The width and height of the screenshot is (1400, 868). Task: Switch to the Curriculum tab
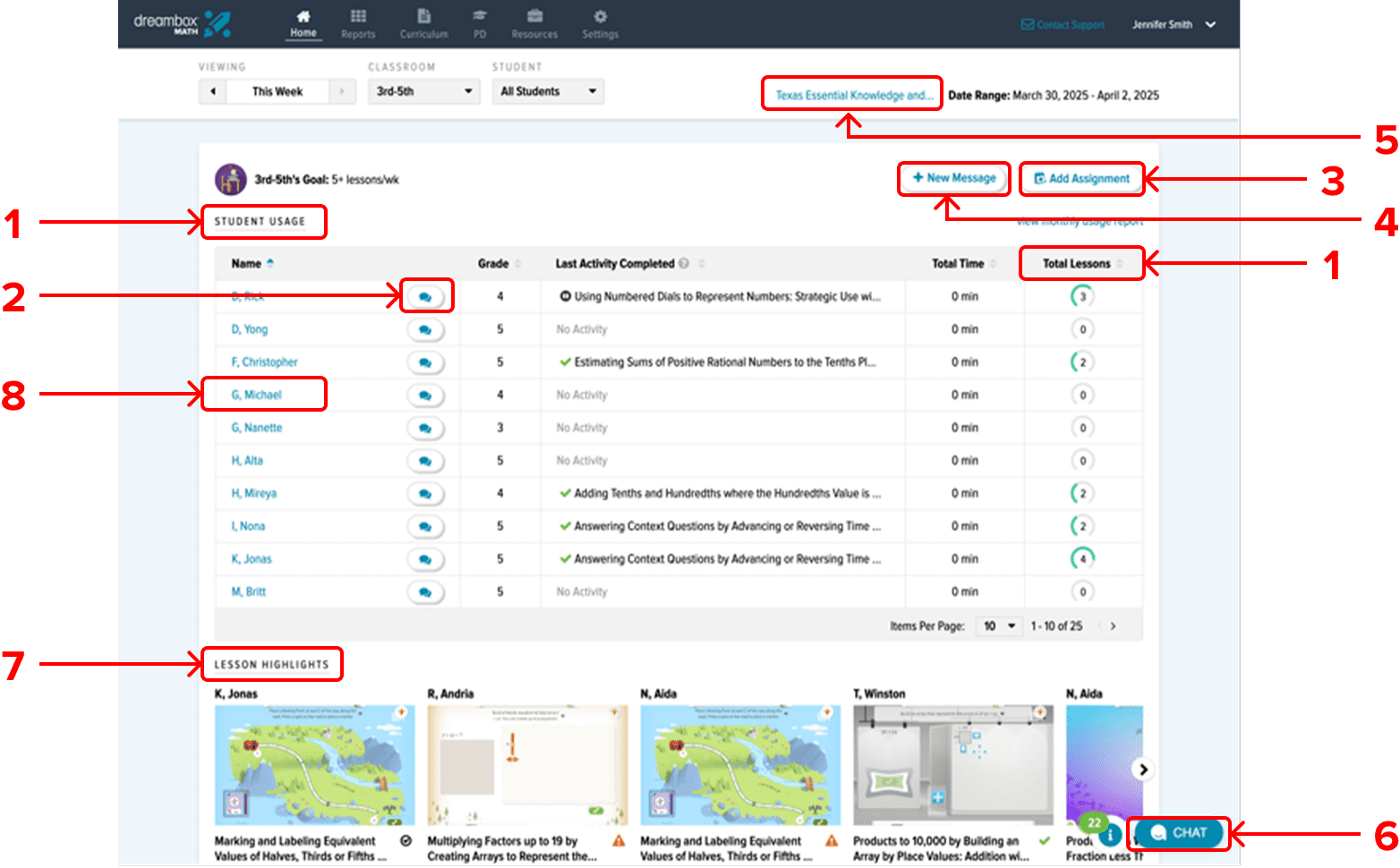[x=423, y=24]
